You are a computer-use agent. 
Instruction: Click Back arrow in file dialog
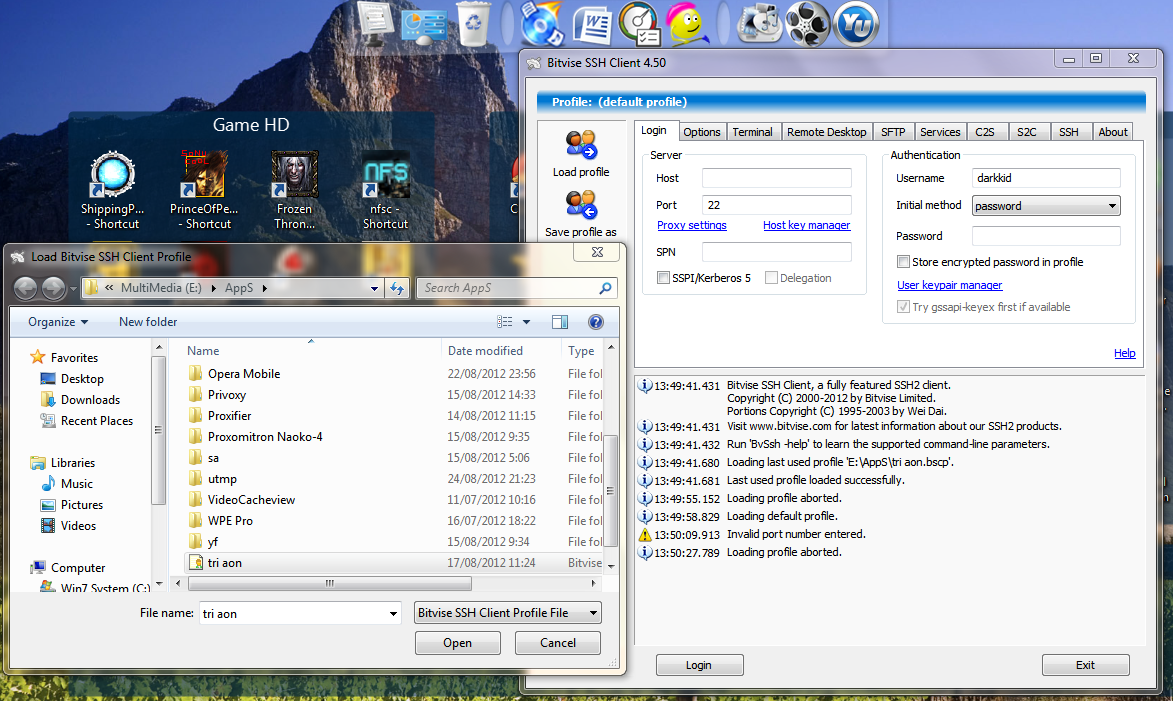25,287
